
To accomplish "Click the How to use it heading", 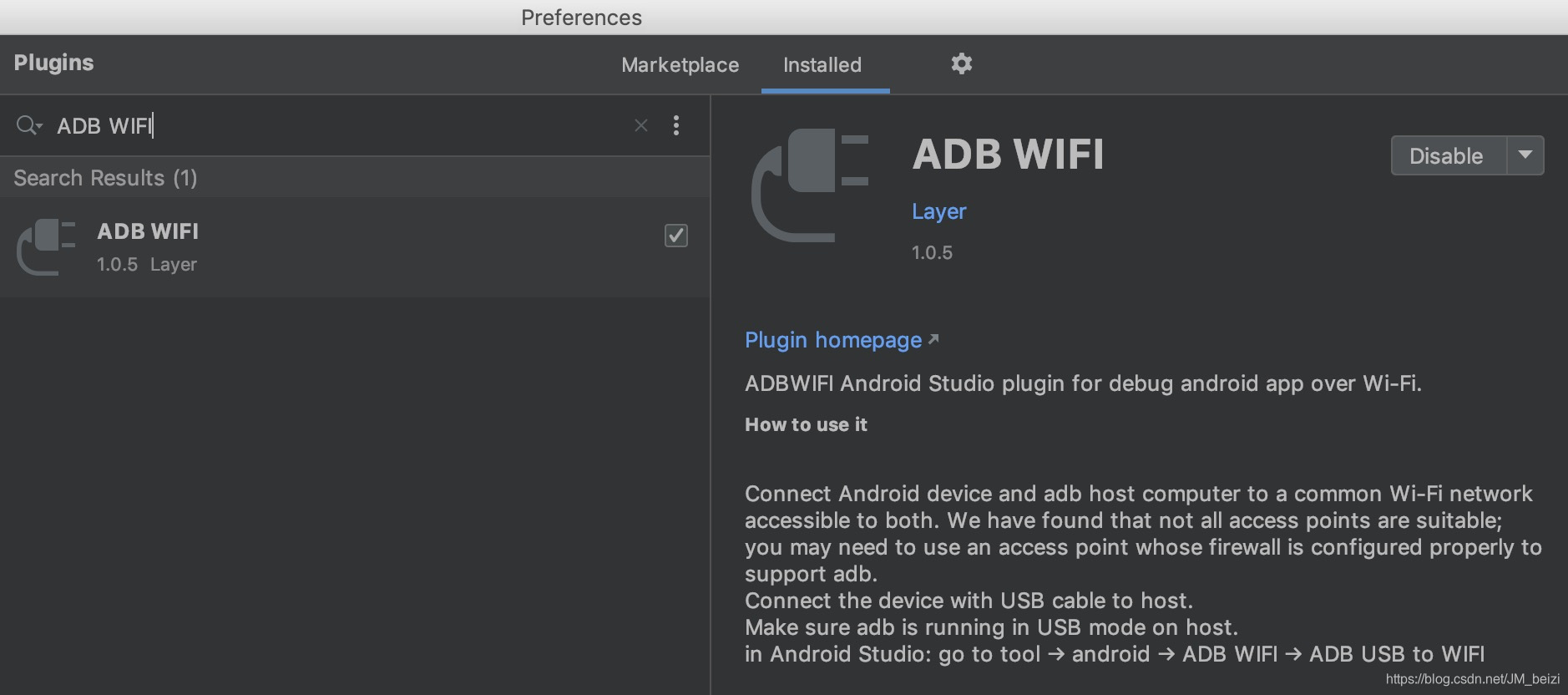I will 806,424.
